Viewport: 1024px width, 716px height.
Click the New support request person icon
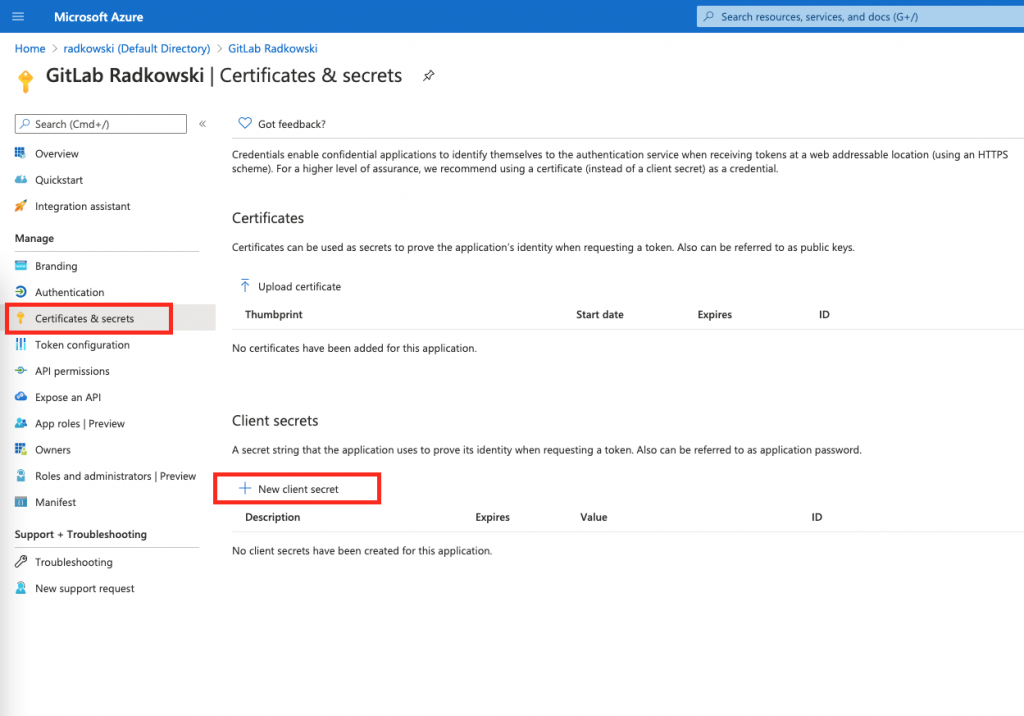click(21, 588)
